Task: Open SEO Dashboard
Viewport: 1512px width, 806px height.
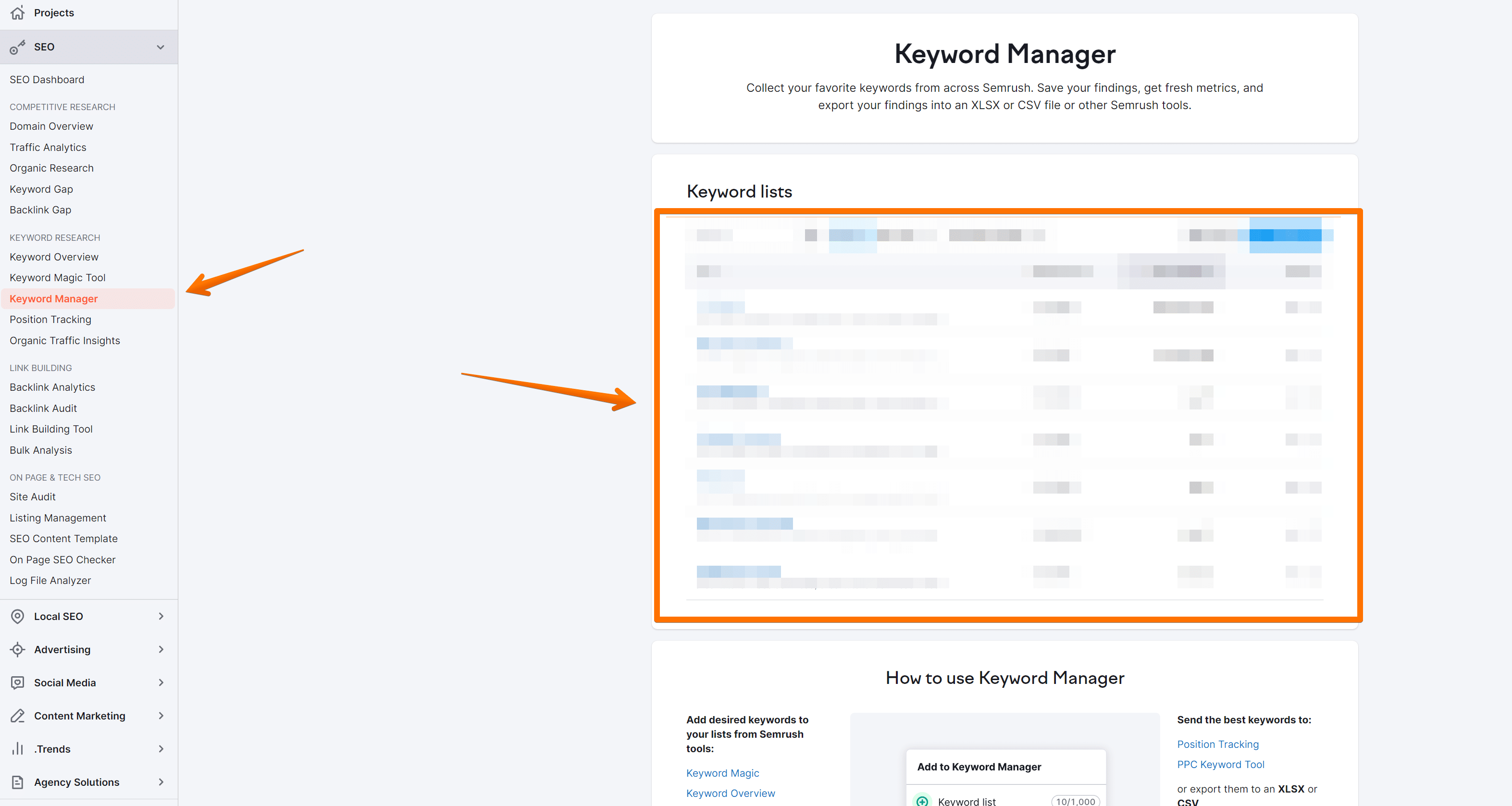Action: (x=47, y=80)
